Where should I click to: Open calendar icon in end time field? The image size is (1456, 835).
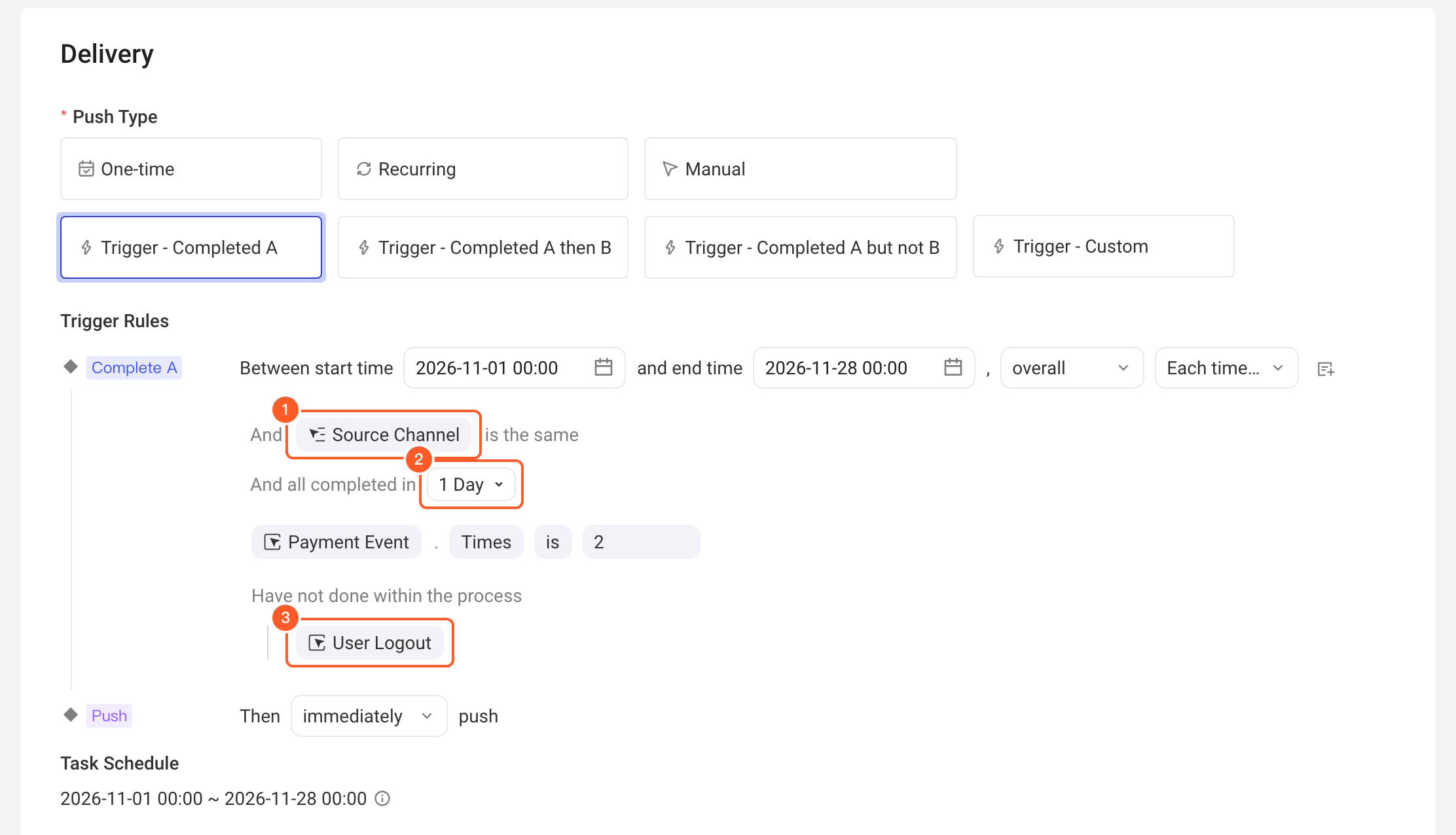[953, 368]
